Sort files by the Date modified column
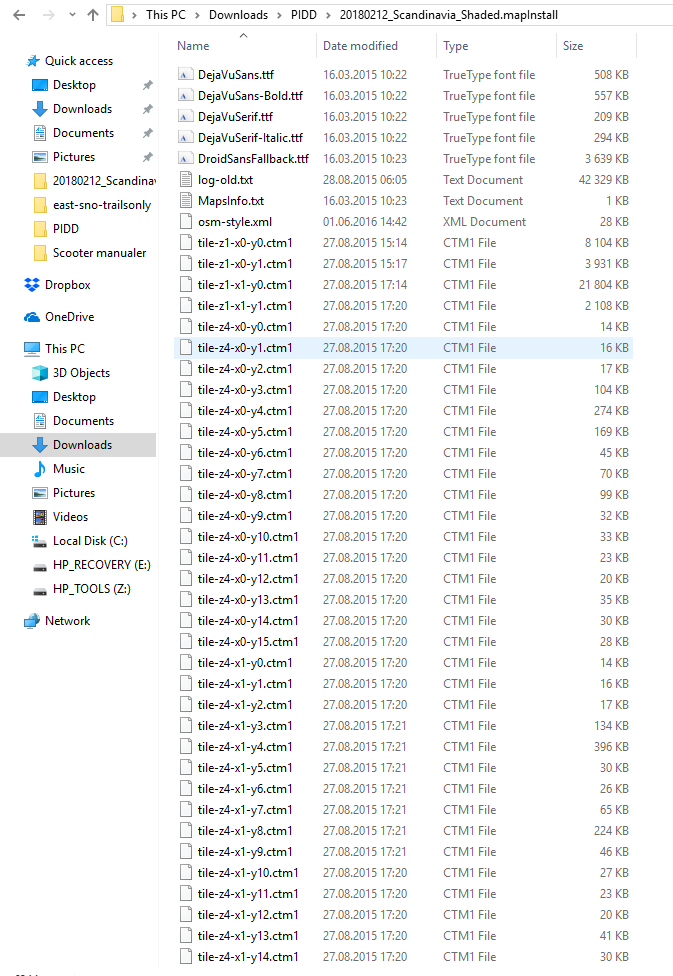 point(360,46)
